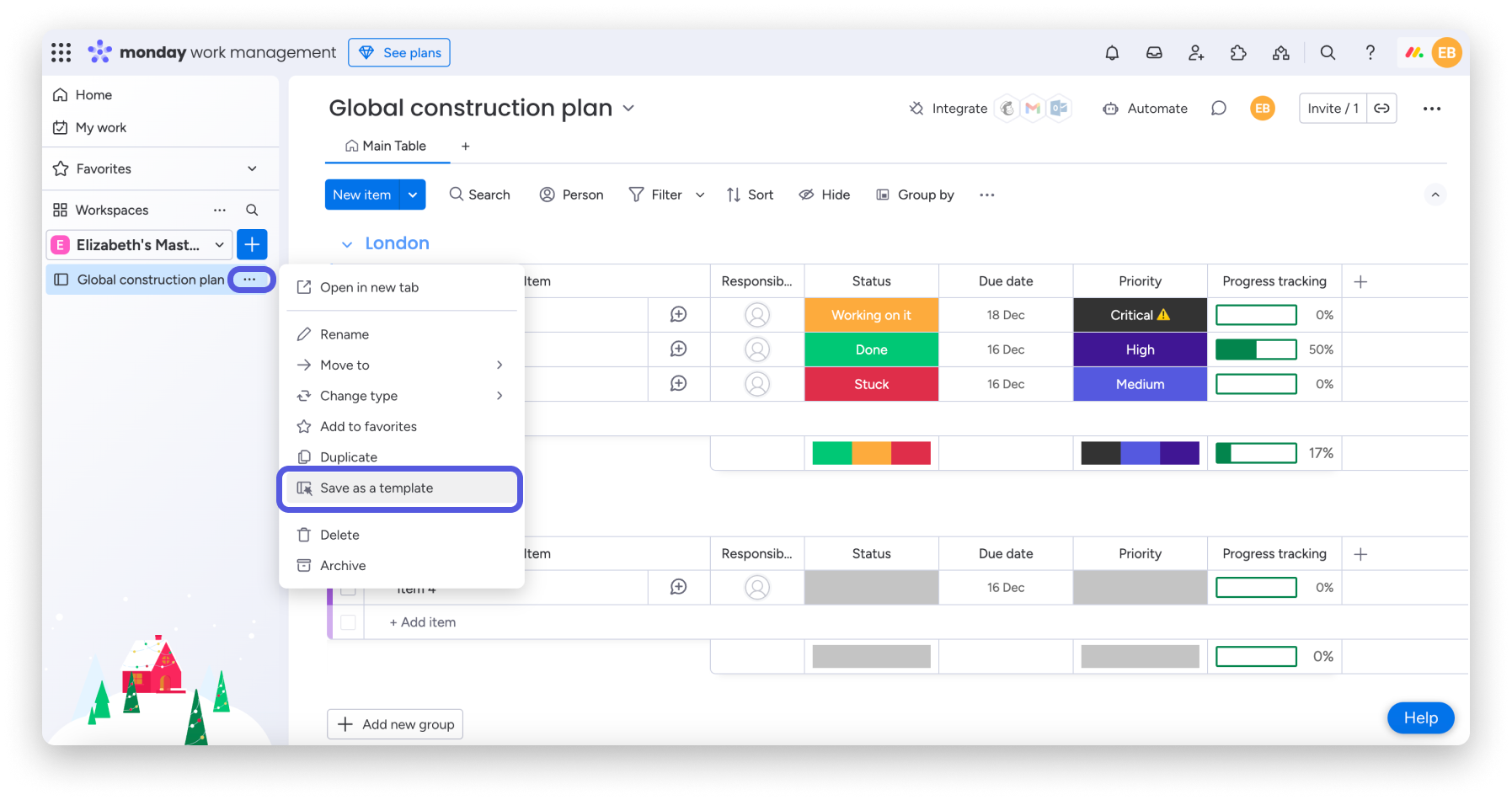
Task: Click the 50% progress tracking bar
Action: coord(1256,349)
